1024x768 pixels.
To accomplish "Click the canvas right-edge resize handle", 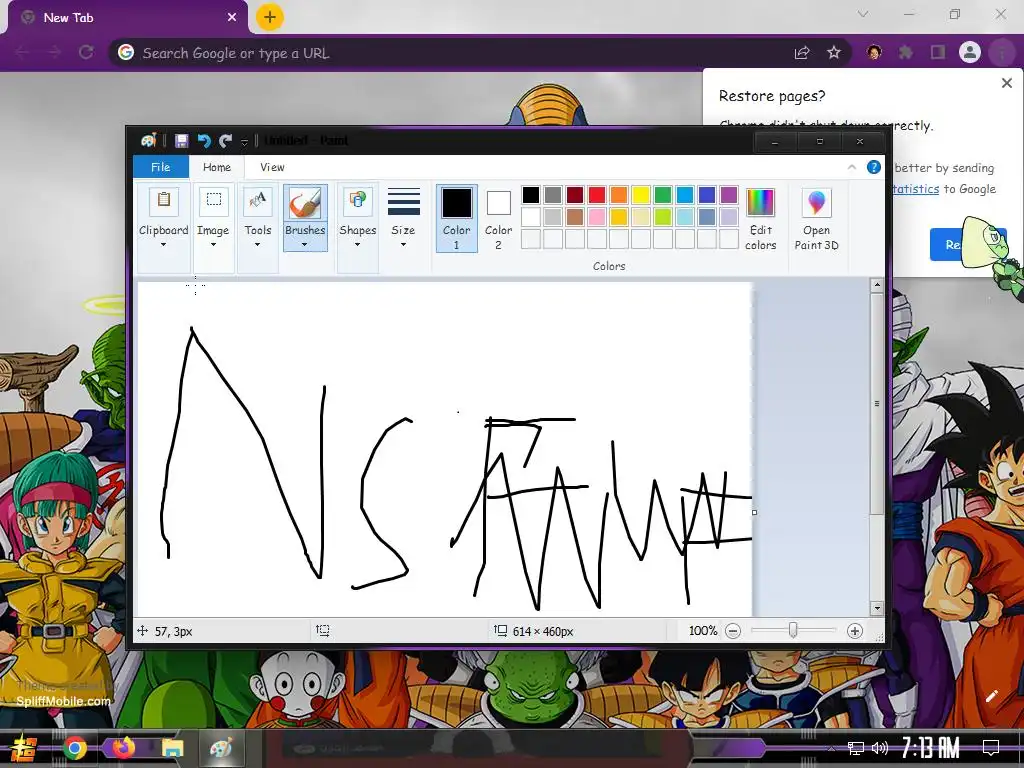I will tap(754, 513).
